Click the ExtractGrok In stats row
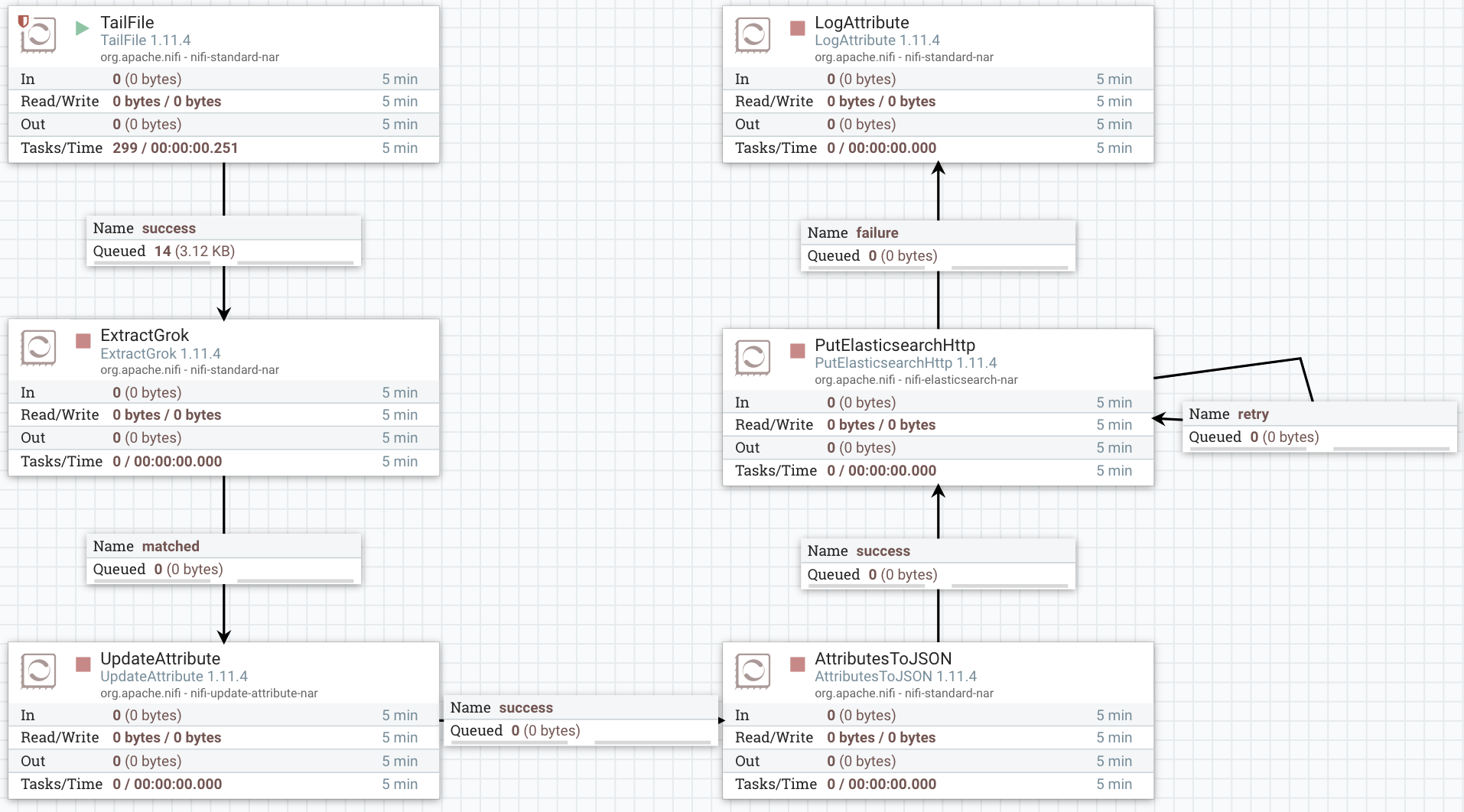 coord(223,392)
